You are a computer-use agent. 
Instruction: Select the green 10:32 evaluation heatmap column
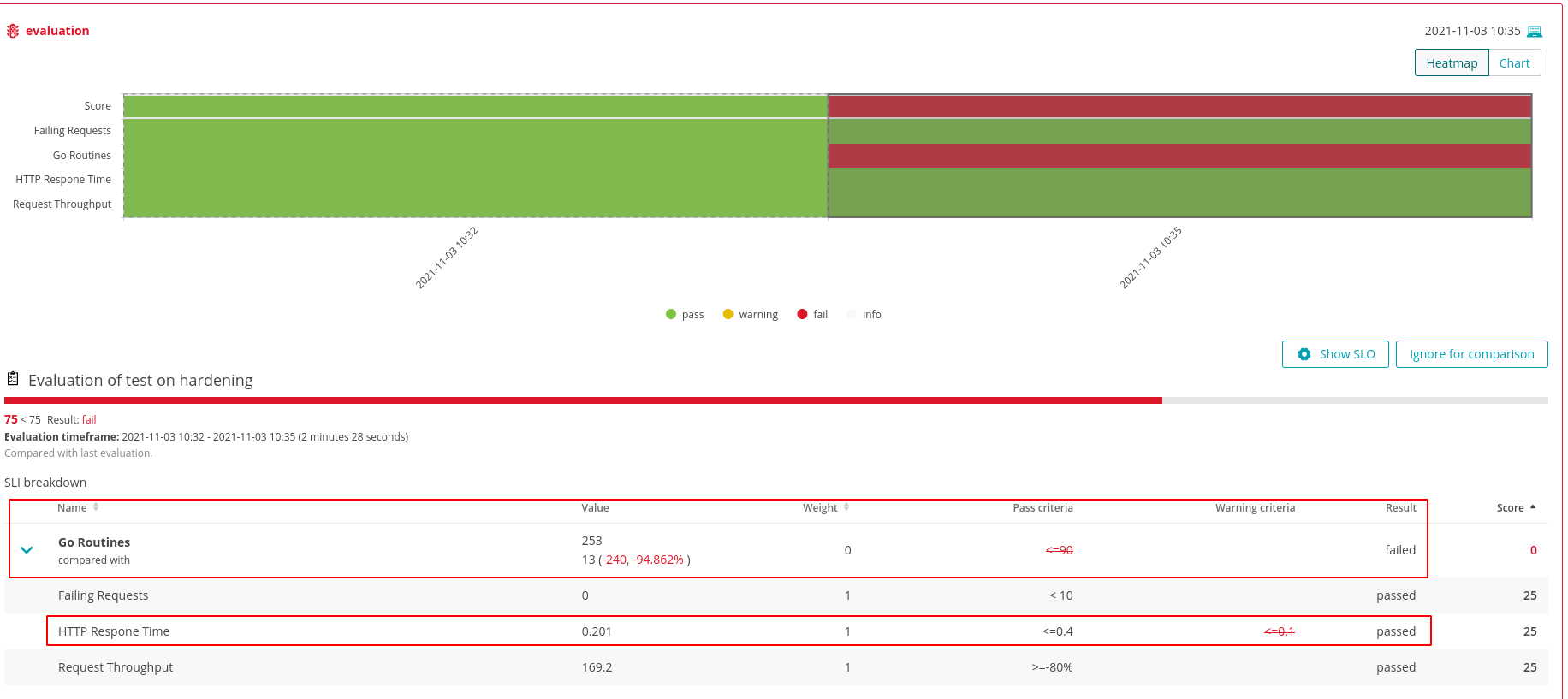476,156
